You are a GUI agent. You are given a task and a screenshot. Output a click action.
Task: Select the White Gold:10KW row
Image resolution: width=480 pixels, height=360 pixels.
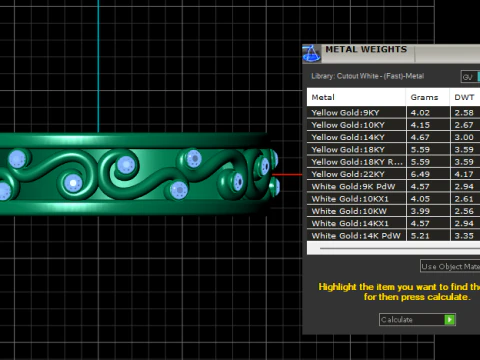coord(393,211)
